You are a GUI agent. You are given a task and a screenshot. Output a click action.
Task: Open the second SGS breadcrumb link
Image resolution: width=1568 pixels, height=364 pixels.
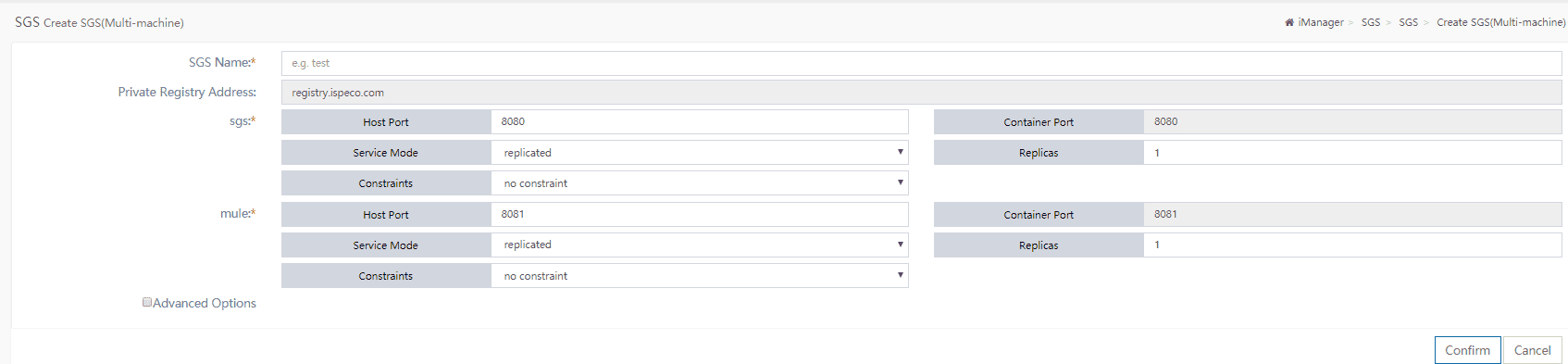tap(1408, 22)
